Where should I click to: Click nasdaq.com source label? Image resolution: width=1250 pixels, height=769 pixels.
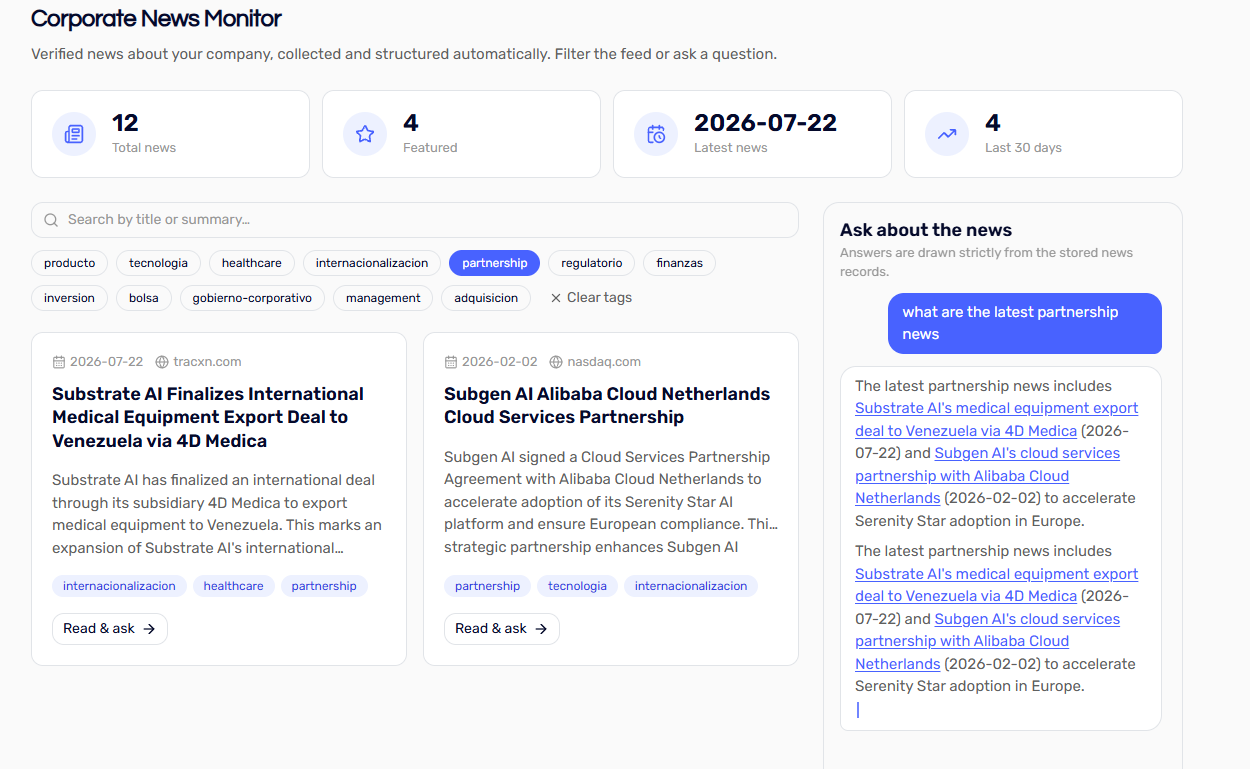pos(604,362)
